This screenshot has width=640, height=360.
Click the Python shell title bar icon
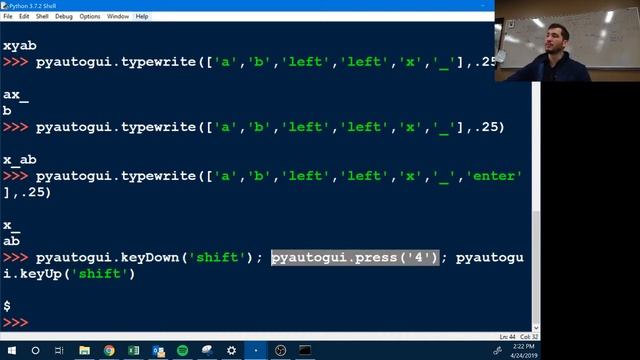pyautogui.click(x=4, y=6)
